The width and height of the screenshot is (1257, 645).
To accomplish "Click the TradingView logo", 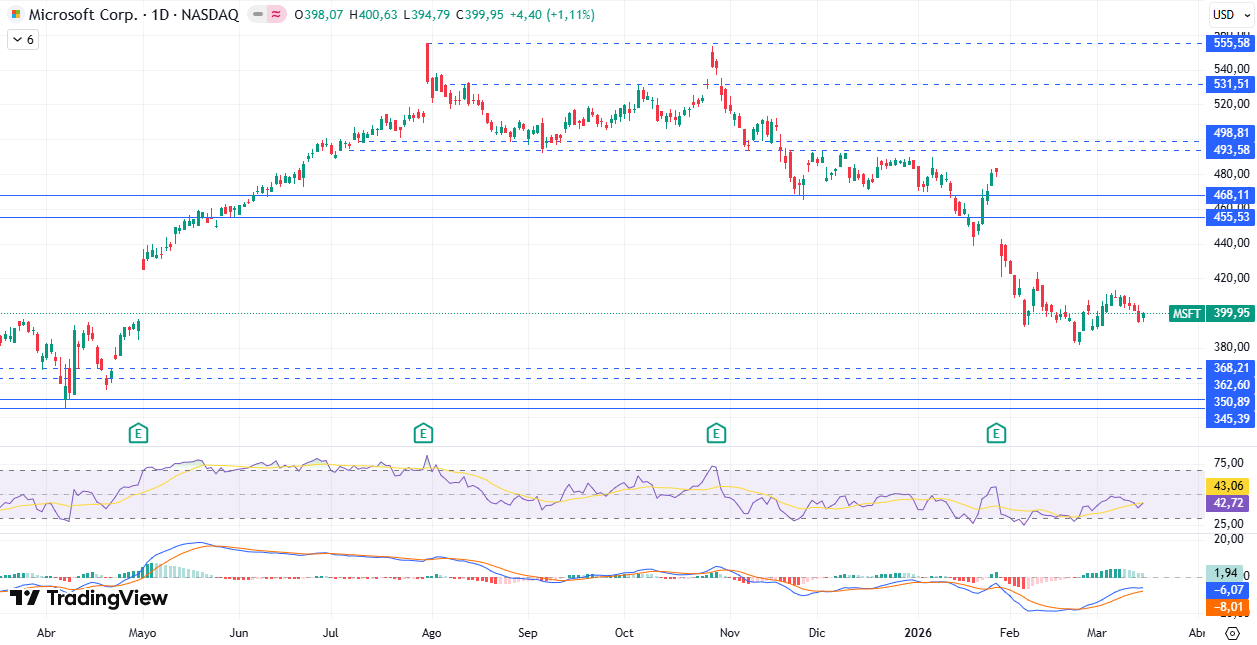I will pos(88,598).
